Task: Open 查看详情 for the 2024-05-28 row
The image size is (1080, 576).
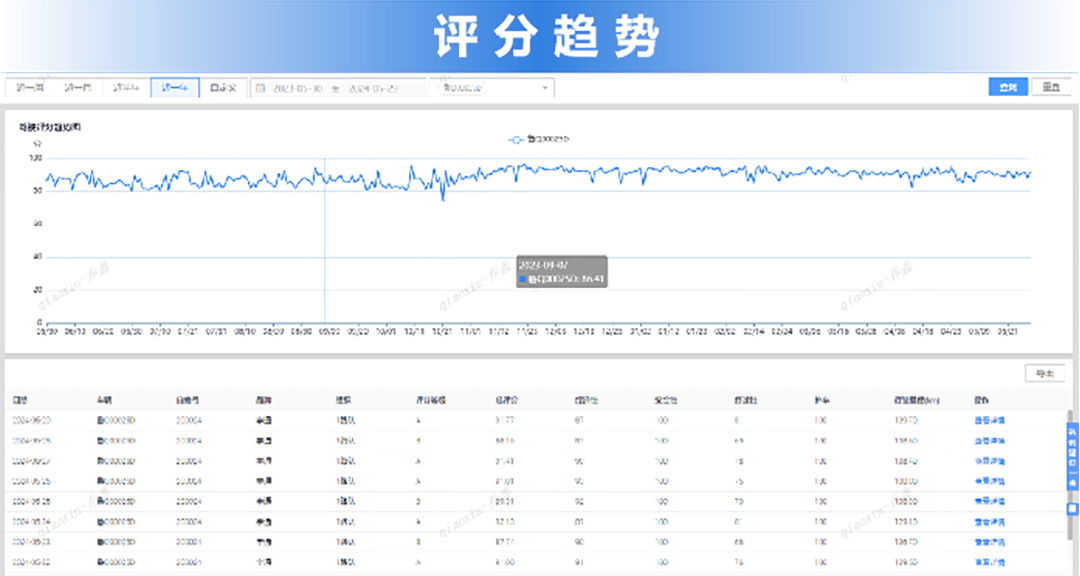Action: (x=990, y=441)
